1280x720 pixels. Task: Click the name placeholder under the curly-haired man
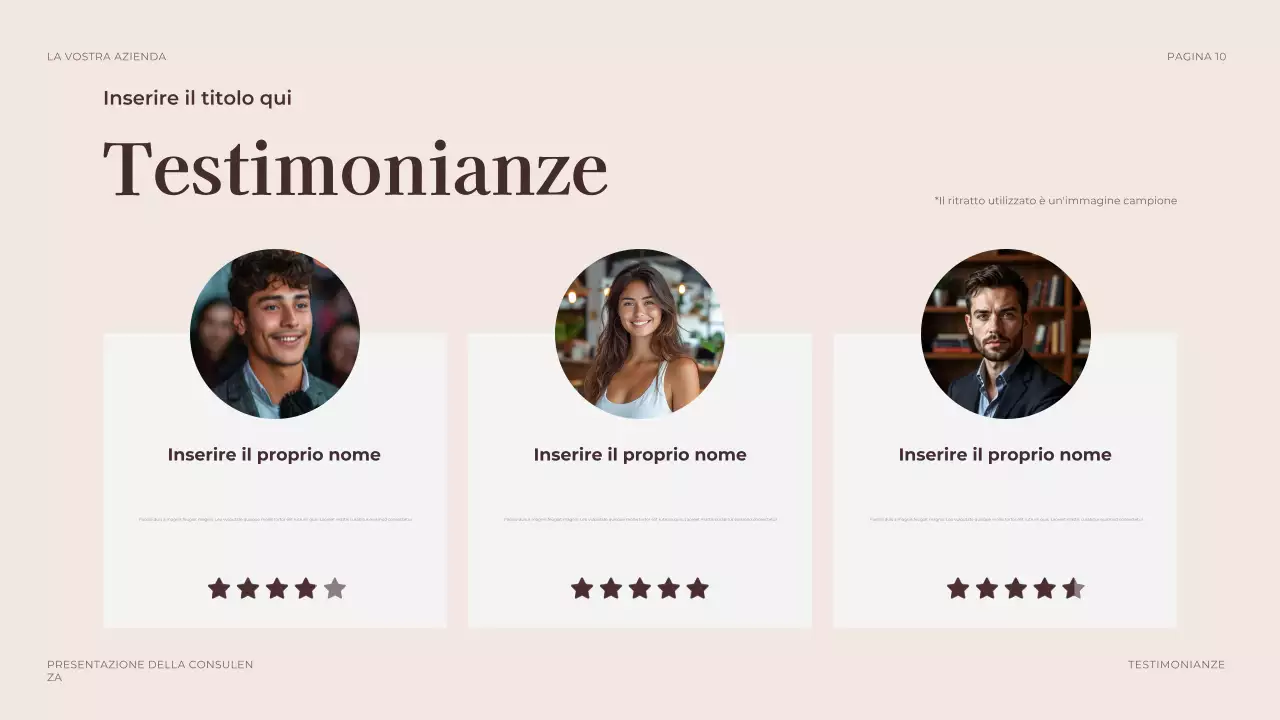click(x=274, y=455)
